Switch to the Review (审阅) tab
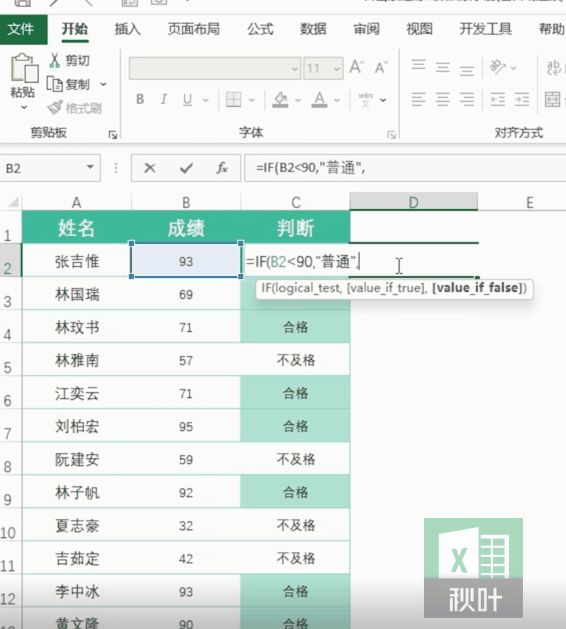Viewport: 566px width, 629px height. point(366,29)
